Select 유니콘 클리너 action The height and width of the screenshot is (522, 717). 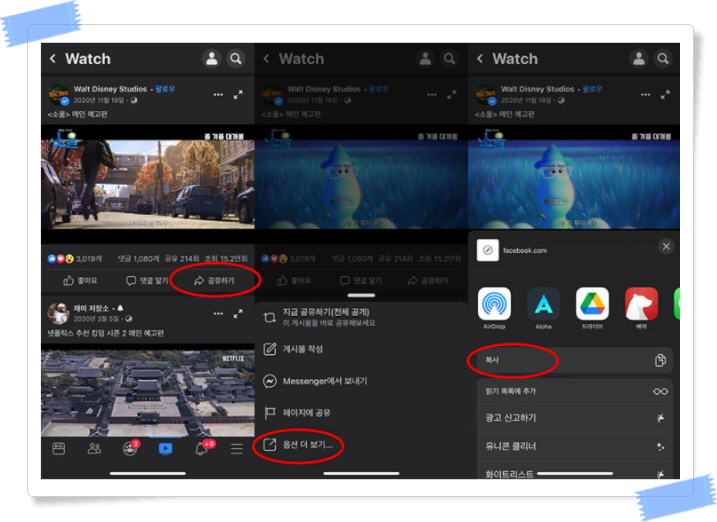(x=575, y=447)
